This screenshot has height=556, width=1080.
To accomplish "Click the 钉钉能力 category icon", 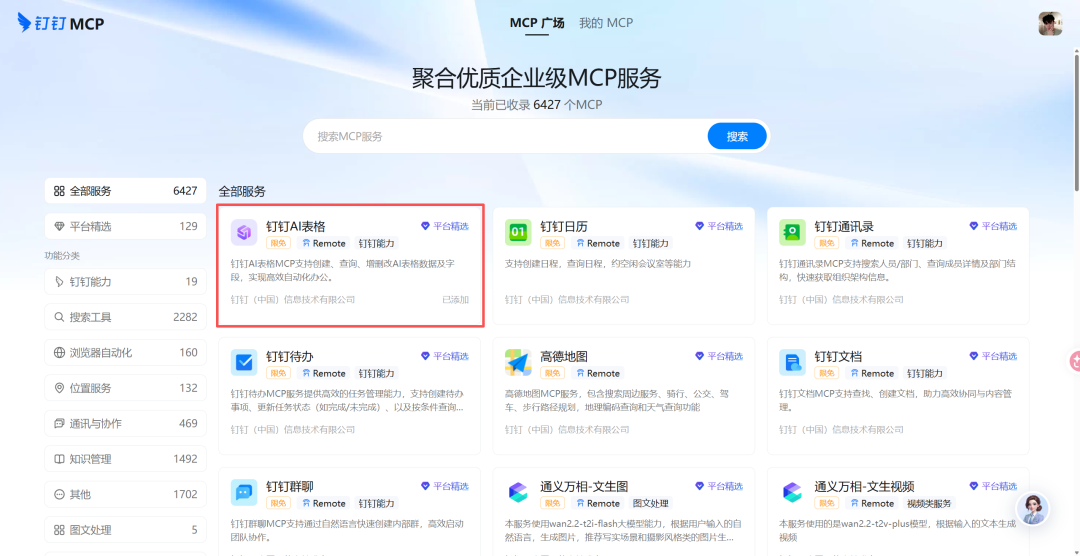I will coord(59,281).
